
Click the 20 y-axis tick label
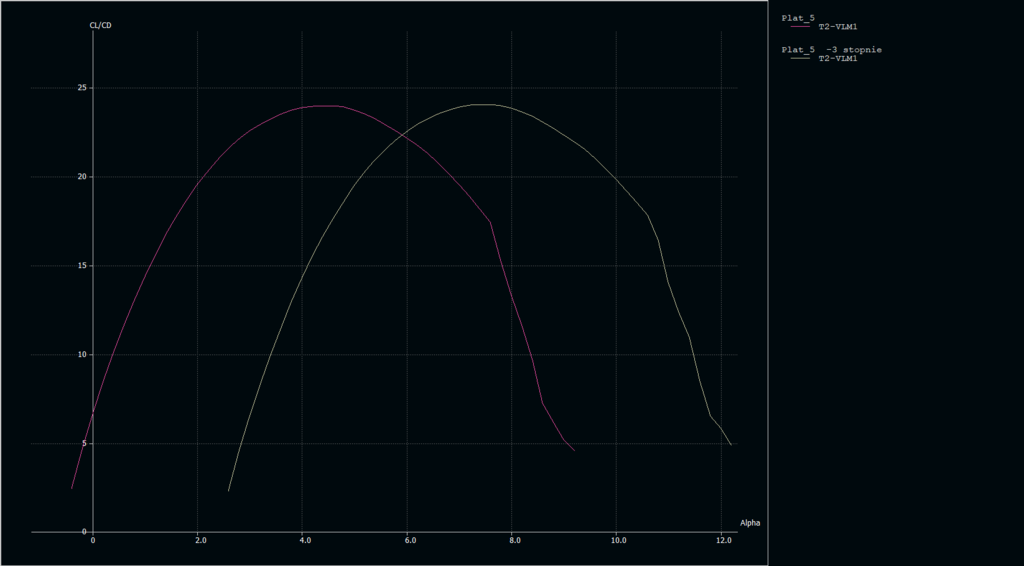(x=82, y=177)
